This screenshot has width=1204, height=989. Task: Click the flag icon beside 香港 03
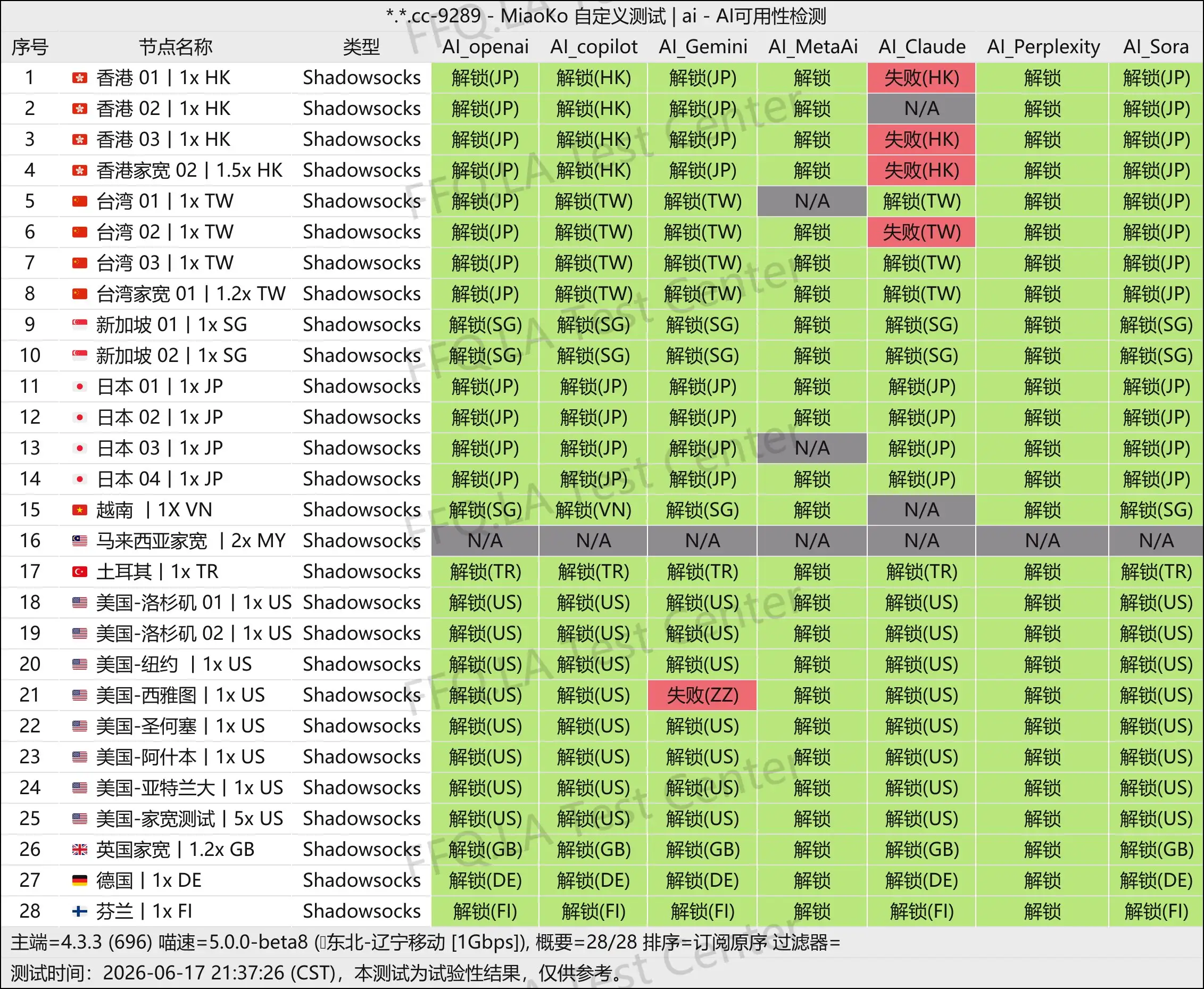(80, 139)
